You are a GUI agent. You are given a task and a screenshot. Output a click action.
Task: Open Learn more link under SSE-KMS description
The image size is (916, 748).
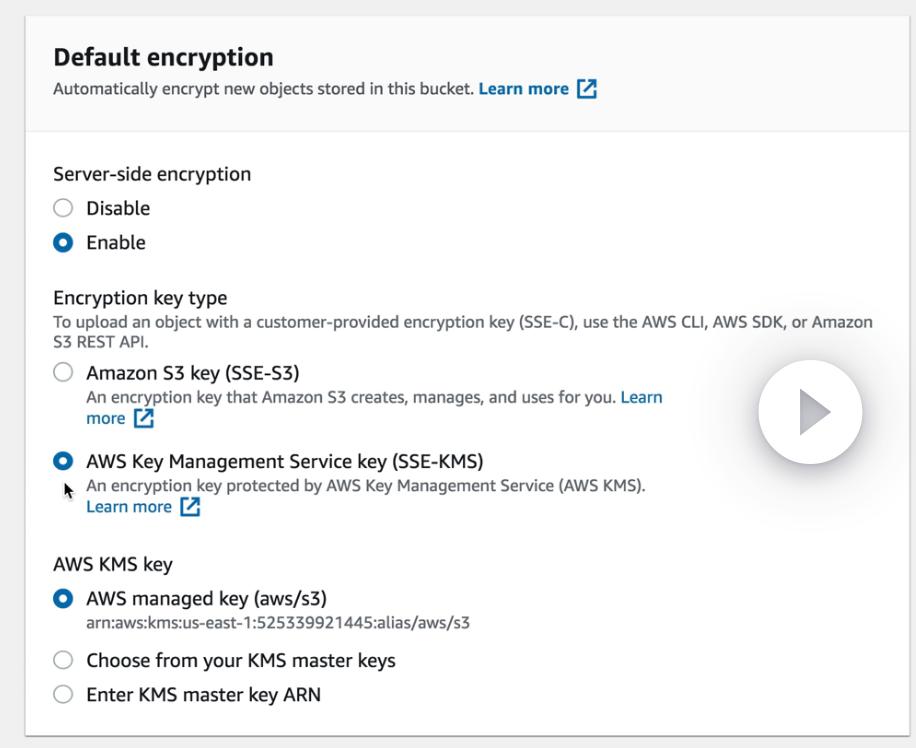[129, 507]
